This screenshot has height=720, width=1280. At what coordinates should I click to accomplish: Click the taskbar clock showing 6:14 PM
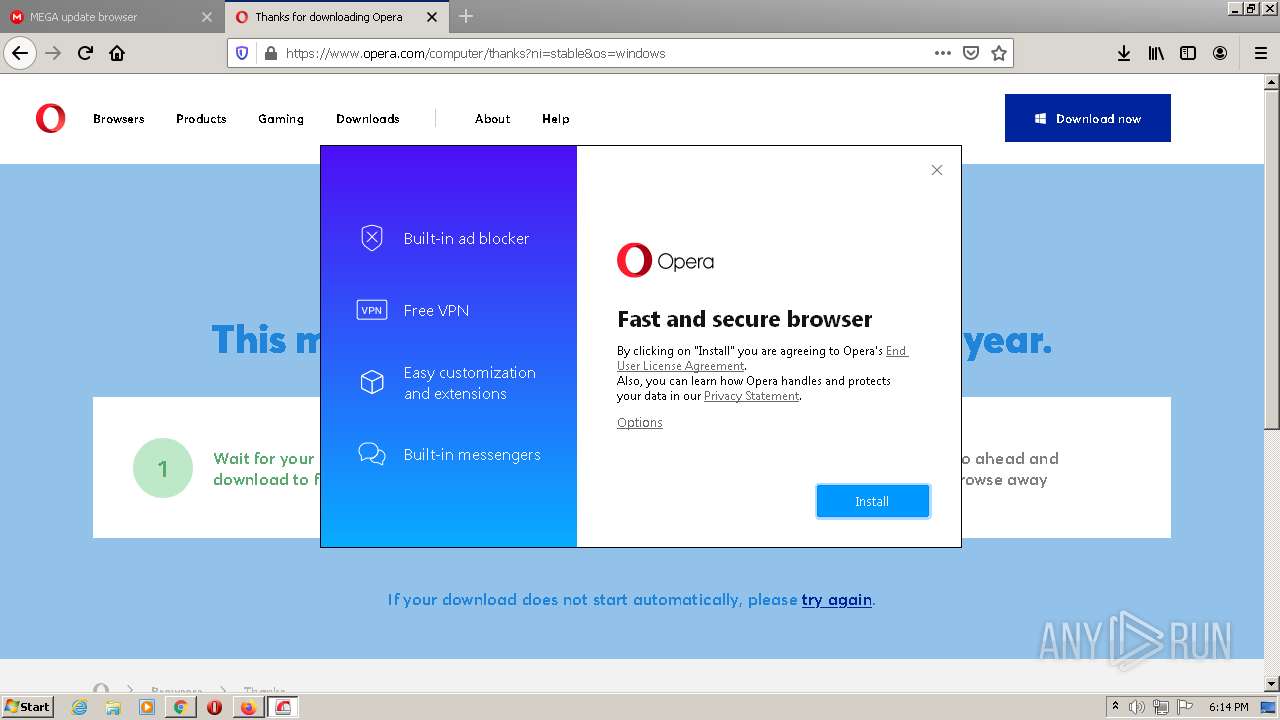pos(1228,707)
